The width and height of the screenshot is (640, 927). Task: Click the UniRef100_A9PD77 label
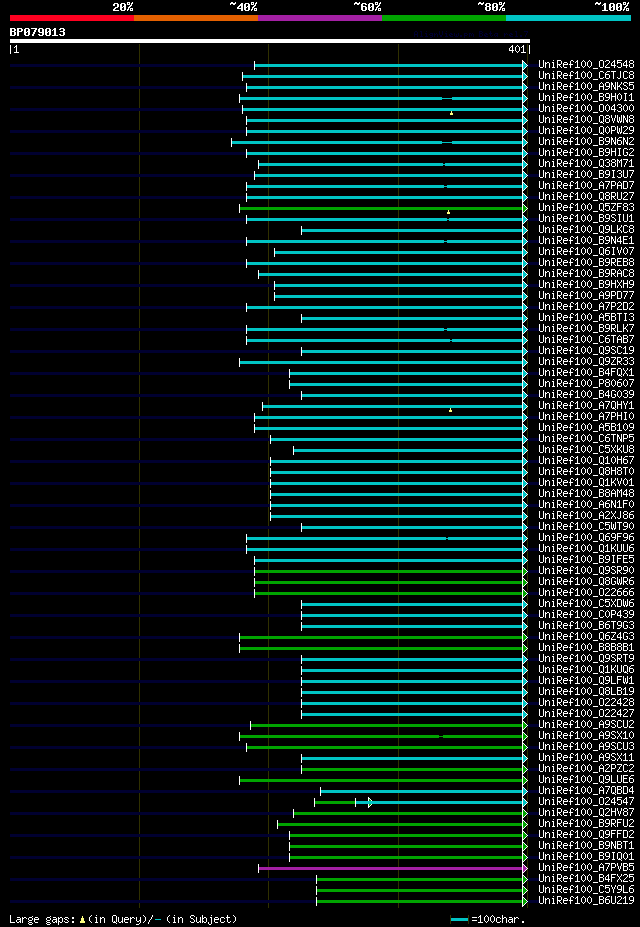(x=586, y=296)
